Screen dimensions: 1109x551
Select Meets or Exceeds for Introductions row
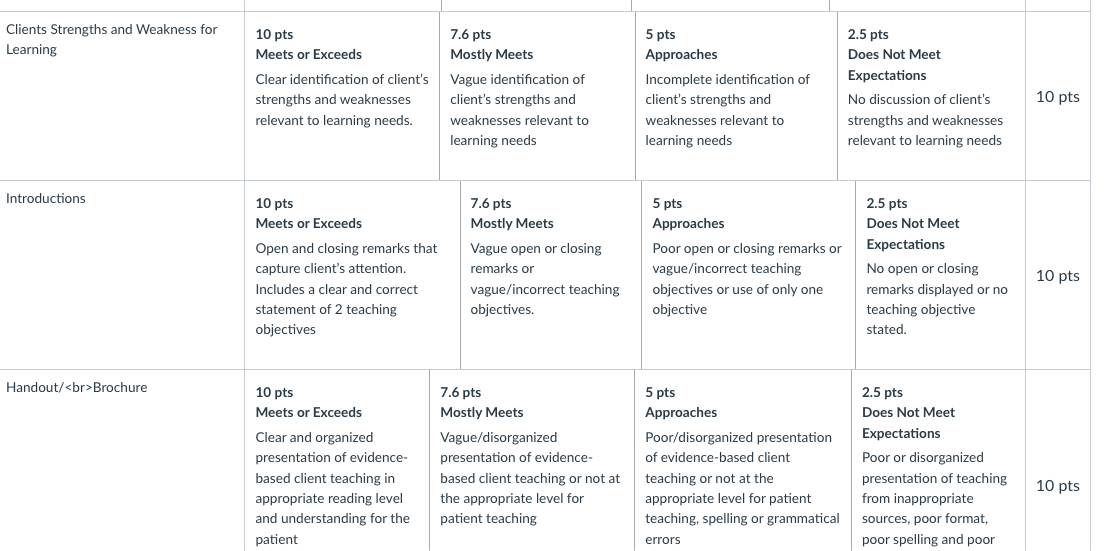tap(353, 275)
